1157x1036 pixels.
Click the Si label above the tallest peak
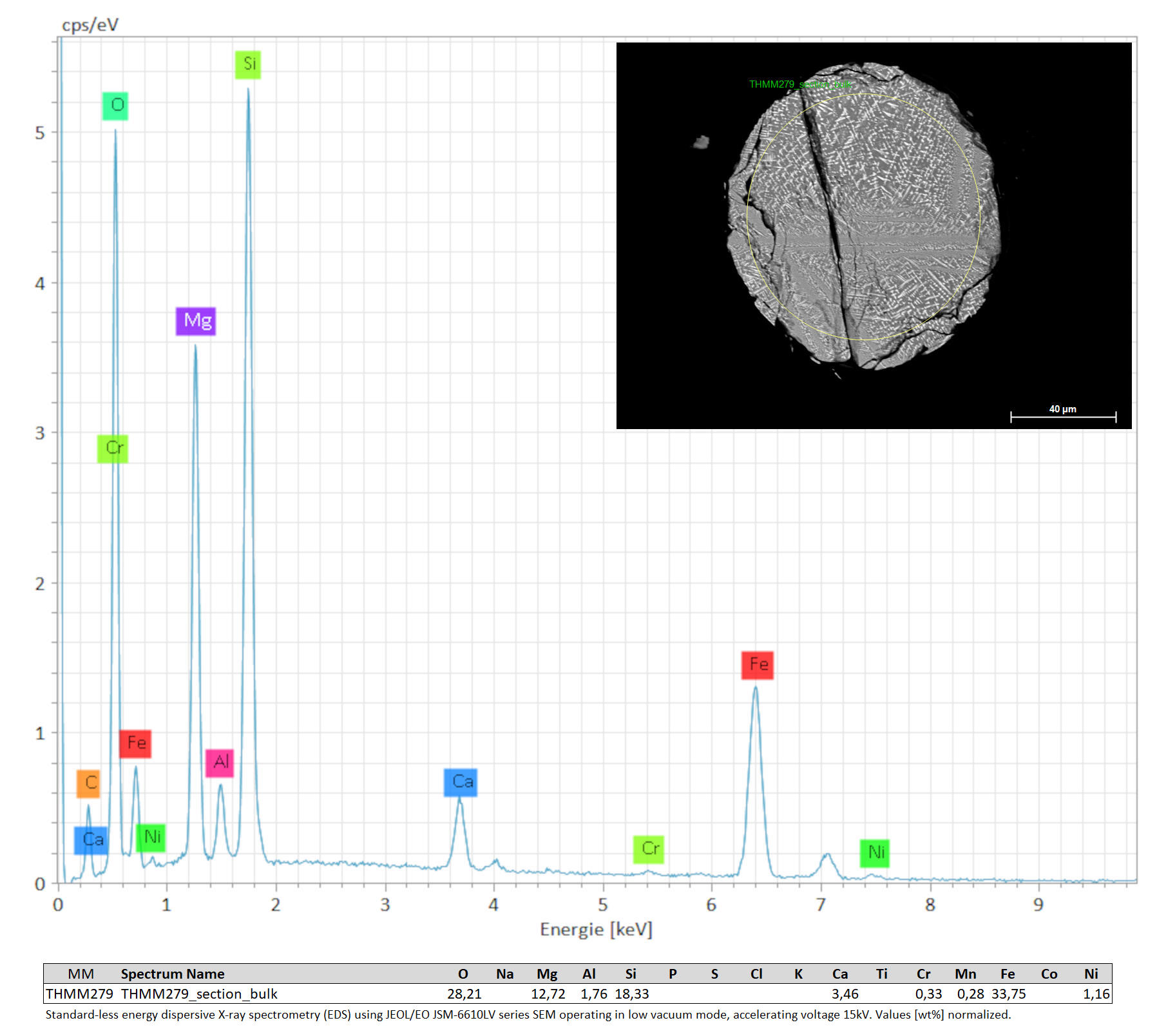coord(248,64)
